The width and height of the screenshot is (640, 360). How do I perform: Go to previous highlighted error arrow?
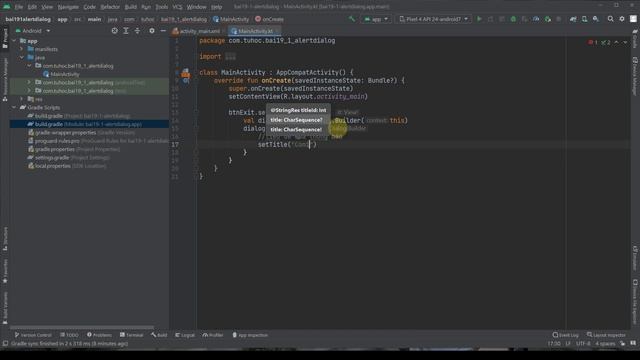(616, 42)
